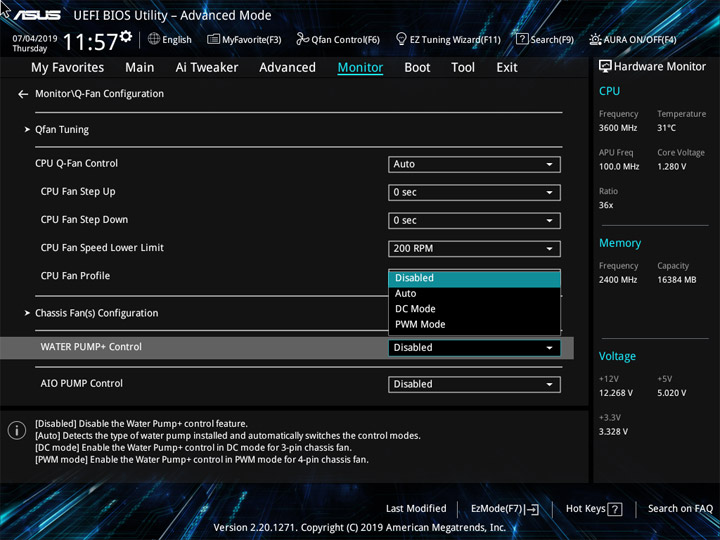Choose Auto in the open option list
This screenshot has height=540, width=720.
pyautogui.click(x=474, y=294)
